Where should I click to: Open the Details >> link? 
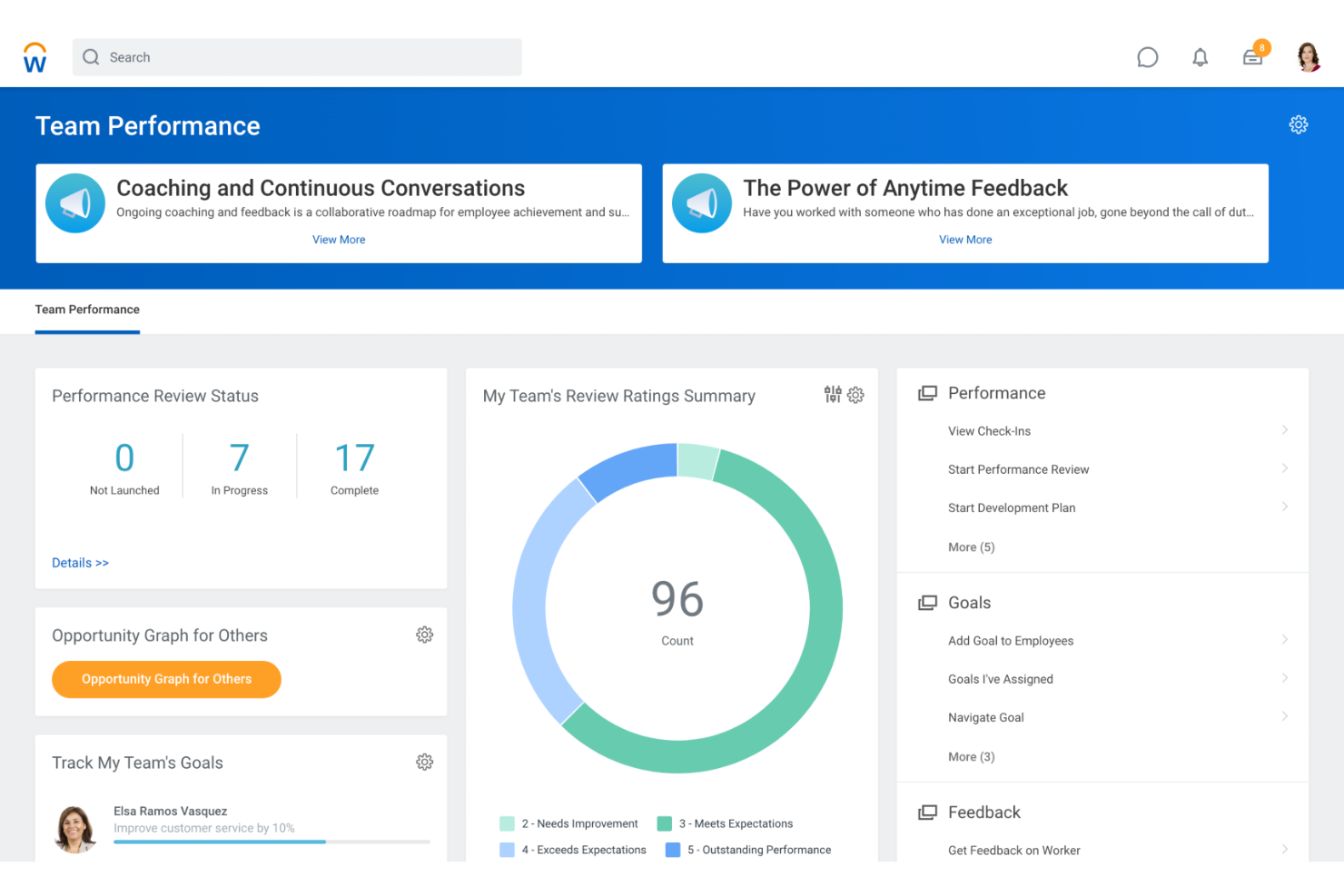(80, 563)
